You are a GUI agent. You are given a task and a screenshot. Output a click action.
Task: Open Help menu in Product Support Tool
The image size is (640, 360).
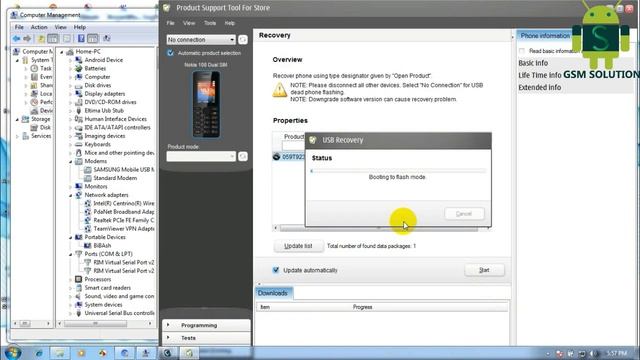click(230, 23)
